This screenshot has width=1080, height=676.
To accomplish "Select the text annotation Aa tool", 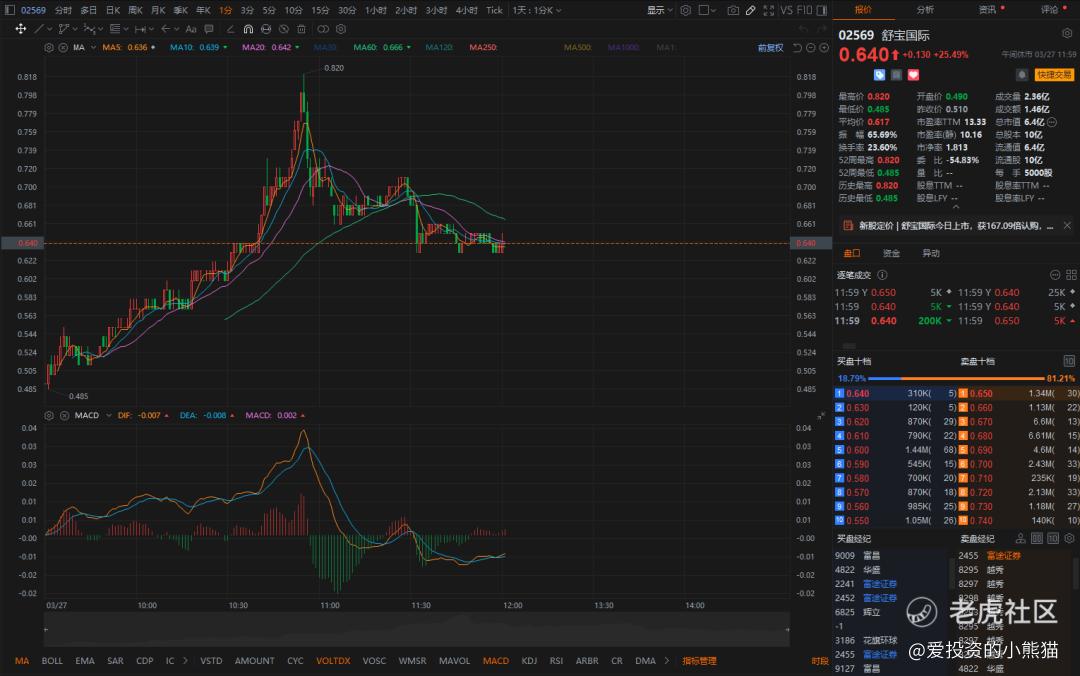I will (x=191, y=29).
